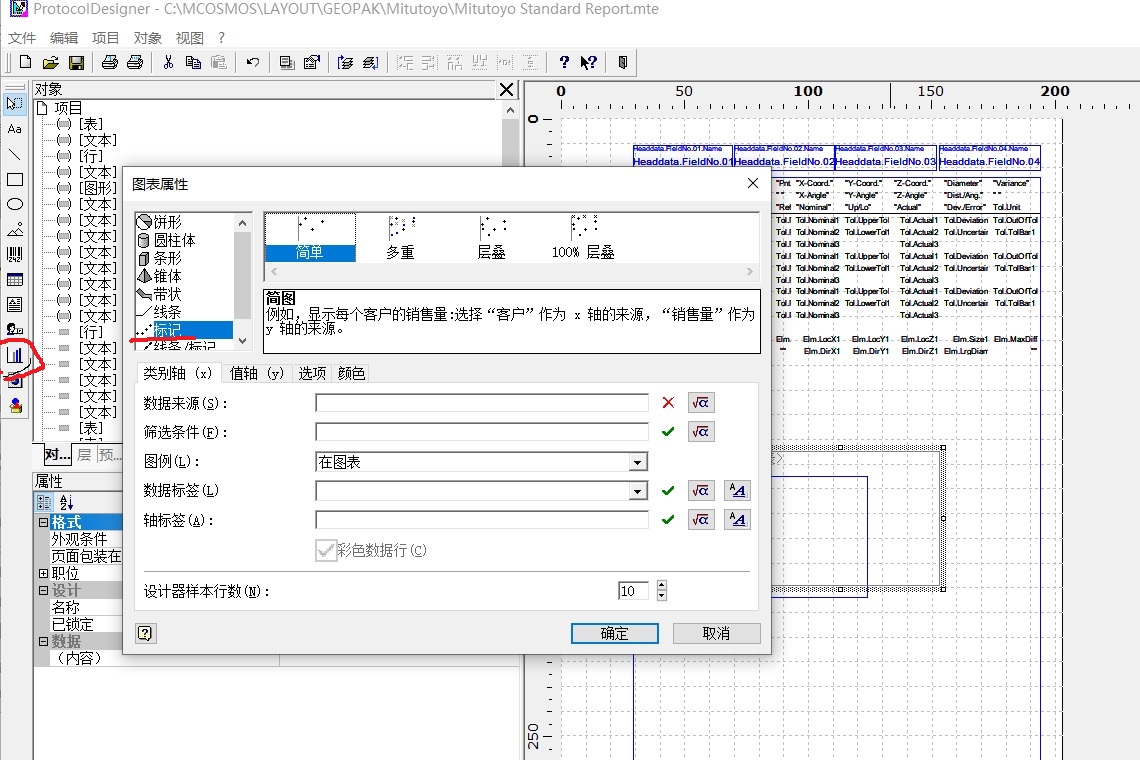Viewport: 1140px width, 760px height.
Task: Undo the last action
Action: pyautogui.click(x=252, y=63)
